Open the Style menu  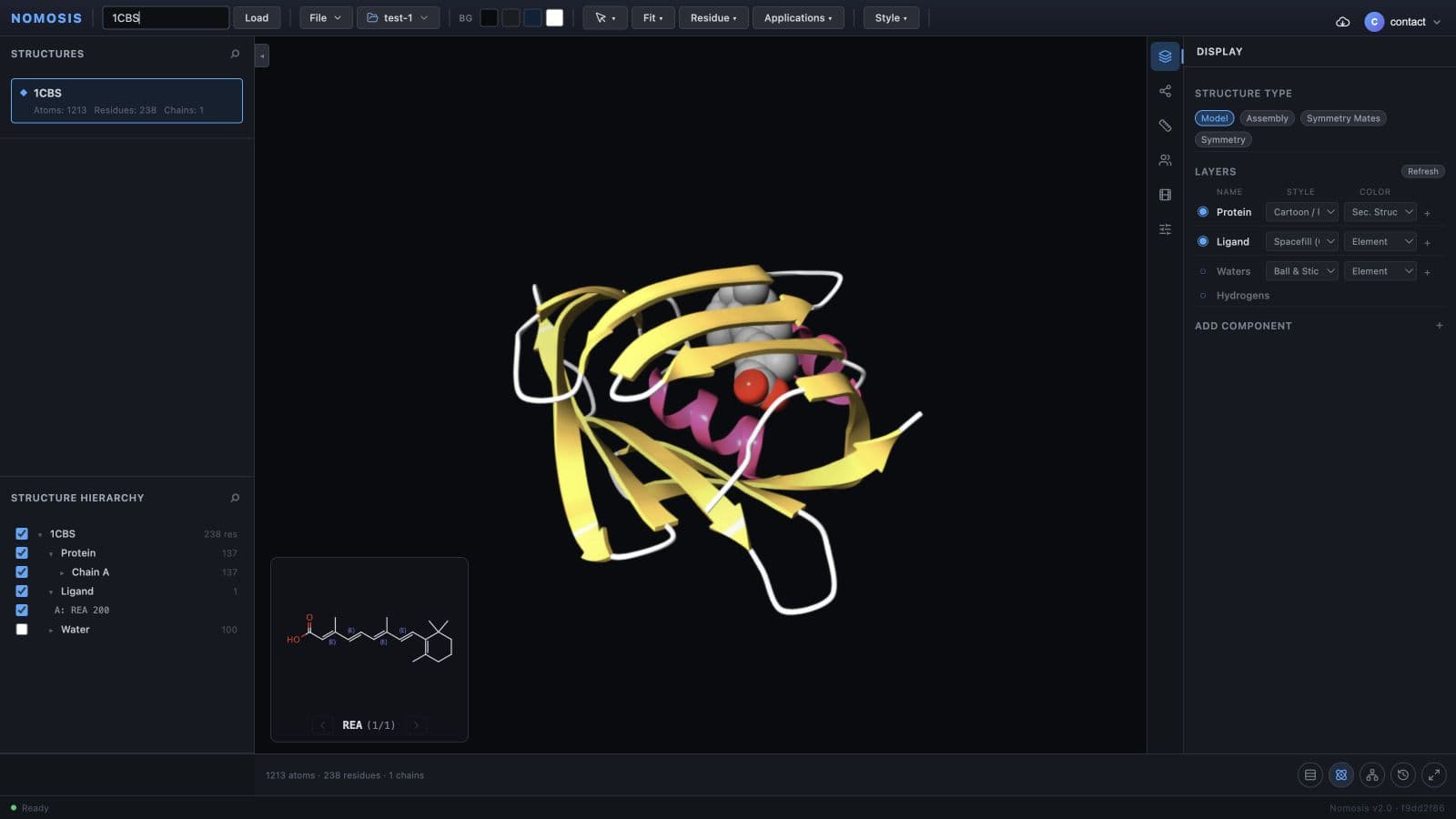click(x=891, y=18)
